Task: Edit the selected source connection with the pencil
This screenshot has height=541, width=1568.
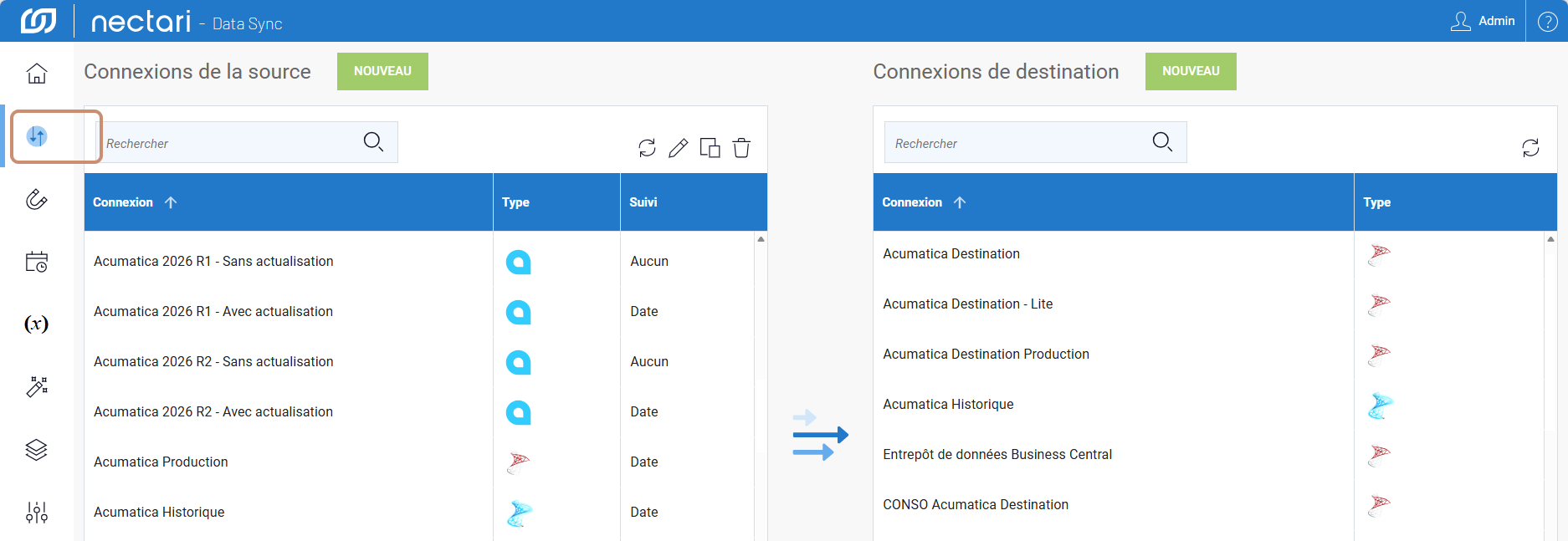Action: (x=679, y=148)
